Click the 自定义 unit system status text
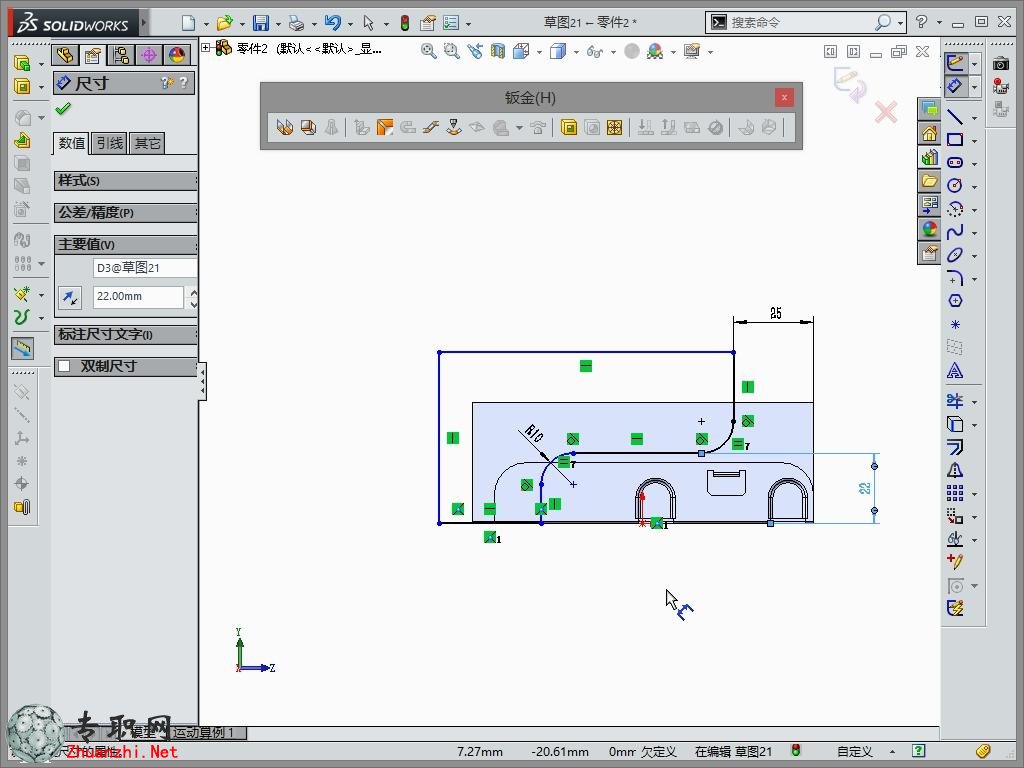The height and width of the screenshot is (768, 1024). point(855,752)
